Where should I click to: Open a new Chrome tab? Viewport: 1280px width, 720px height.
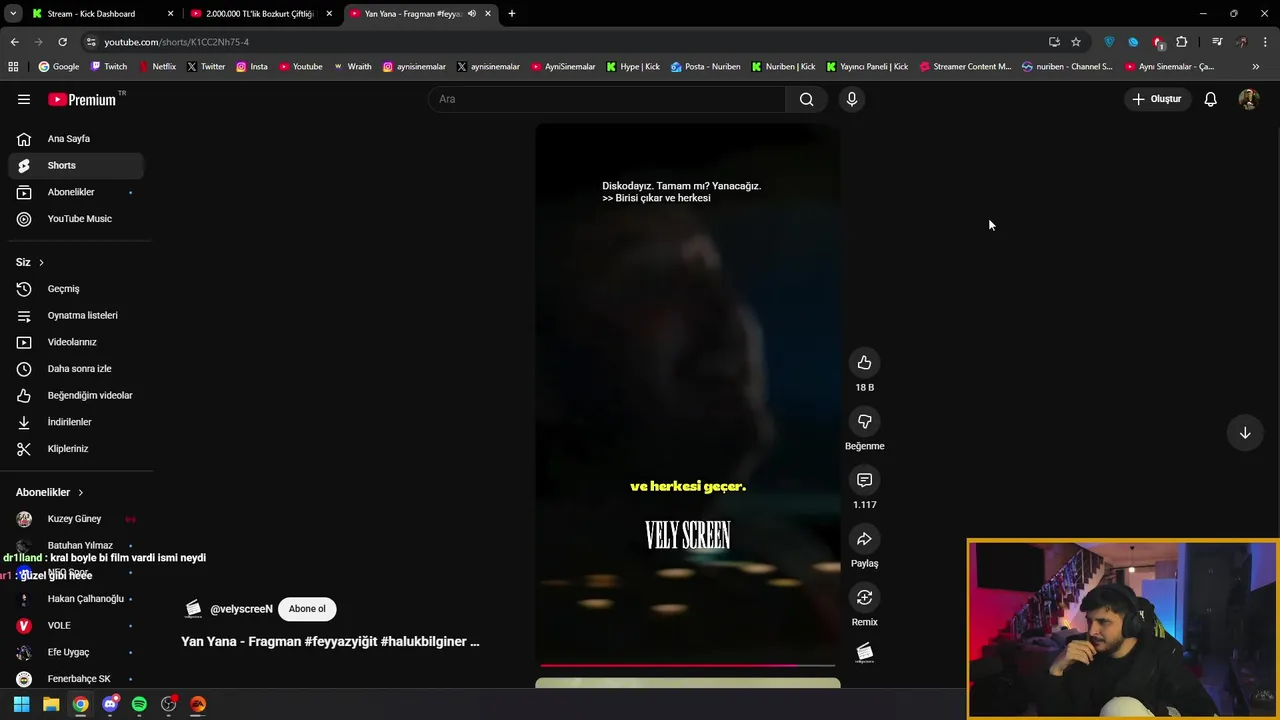pyautogui.click(x=512, y=14)
